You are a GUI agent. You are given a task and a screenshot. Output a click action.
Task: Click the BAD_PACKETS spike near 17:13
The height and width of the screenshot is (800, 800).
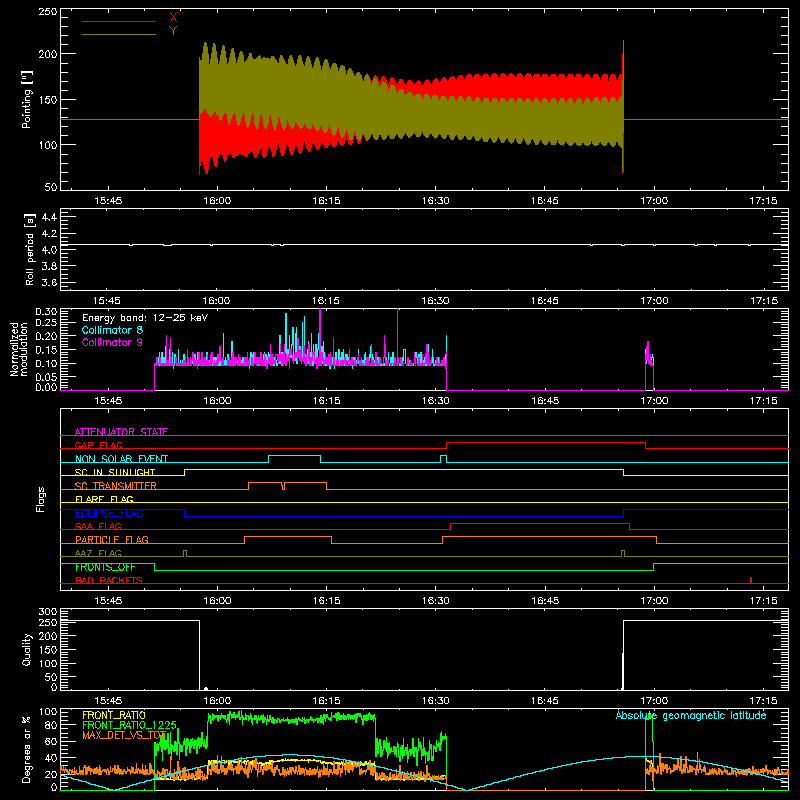pyautogui.click(x=751, y=580)
